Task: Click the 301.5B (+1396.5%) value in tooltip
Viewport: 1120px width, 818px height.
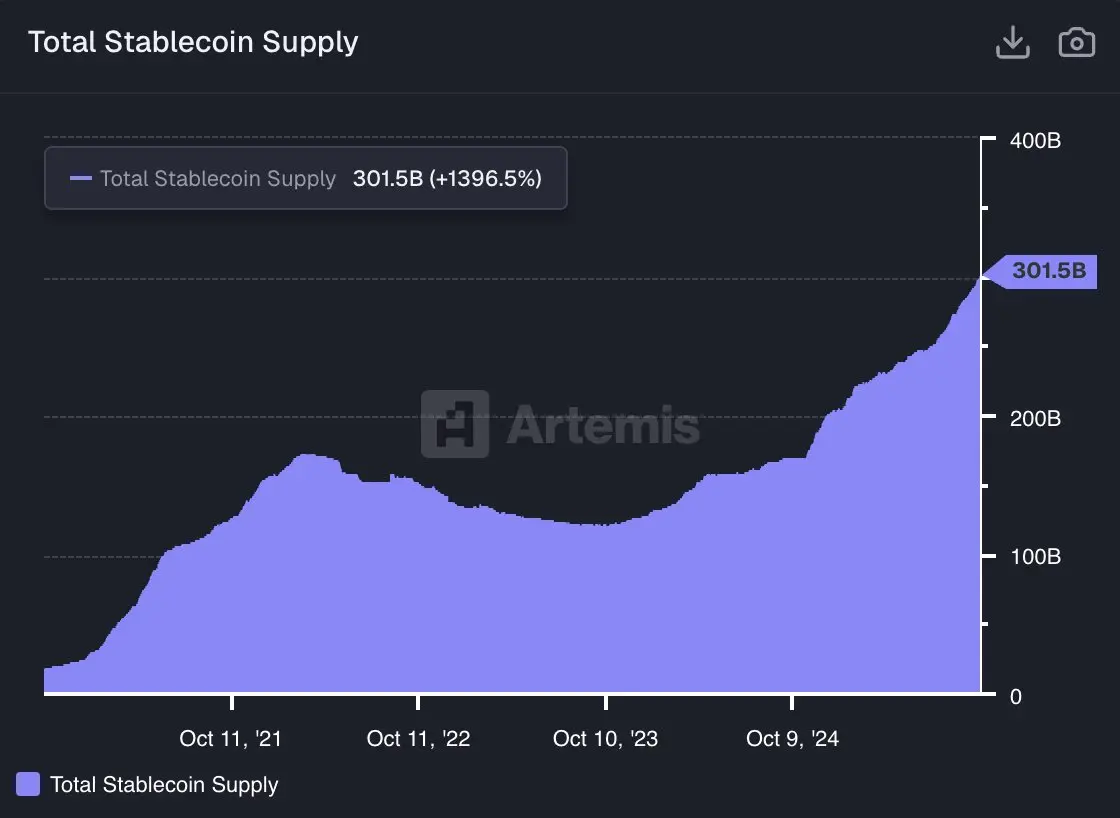Action: [x=447, y=179]
